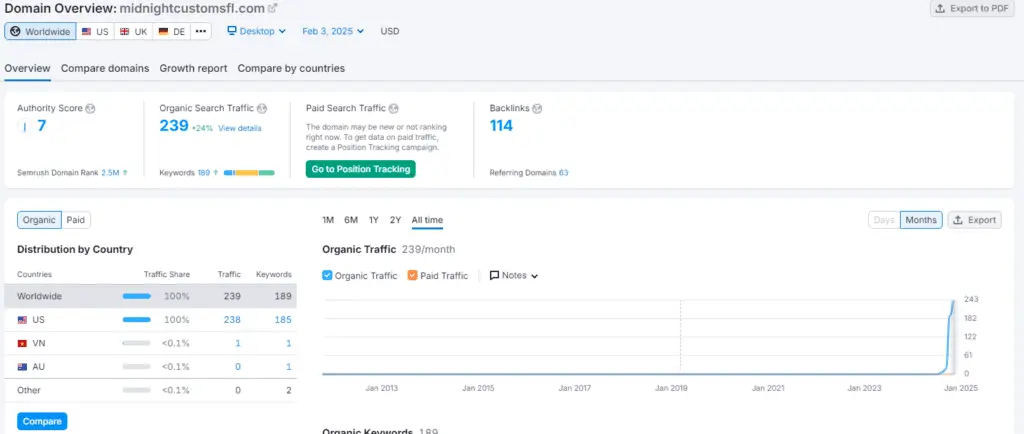Viewport: 1024px width, 434px height.
Task: Click the US flag country button
Action: 95,31
